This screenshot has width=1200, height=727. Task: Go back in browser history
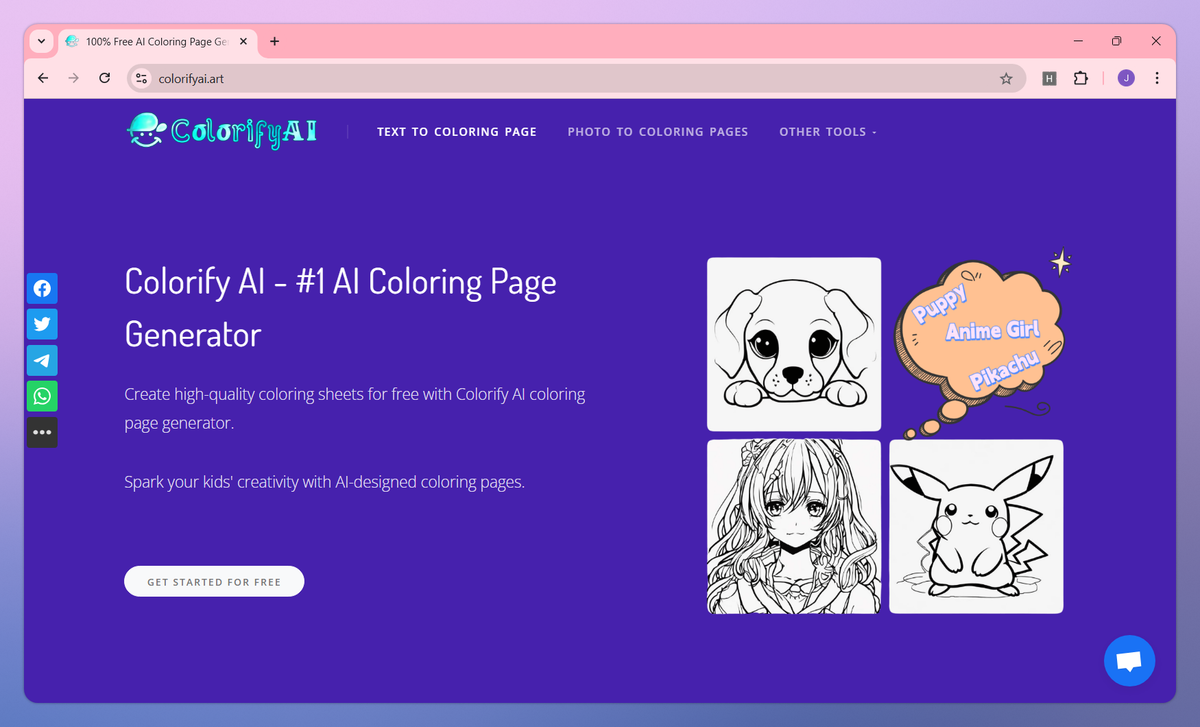coord(43,78)
